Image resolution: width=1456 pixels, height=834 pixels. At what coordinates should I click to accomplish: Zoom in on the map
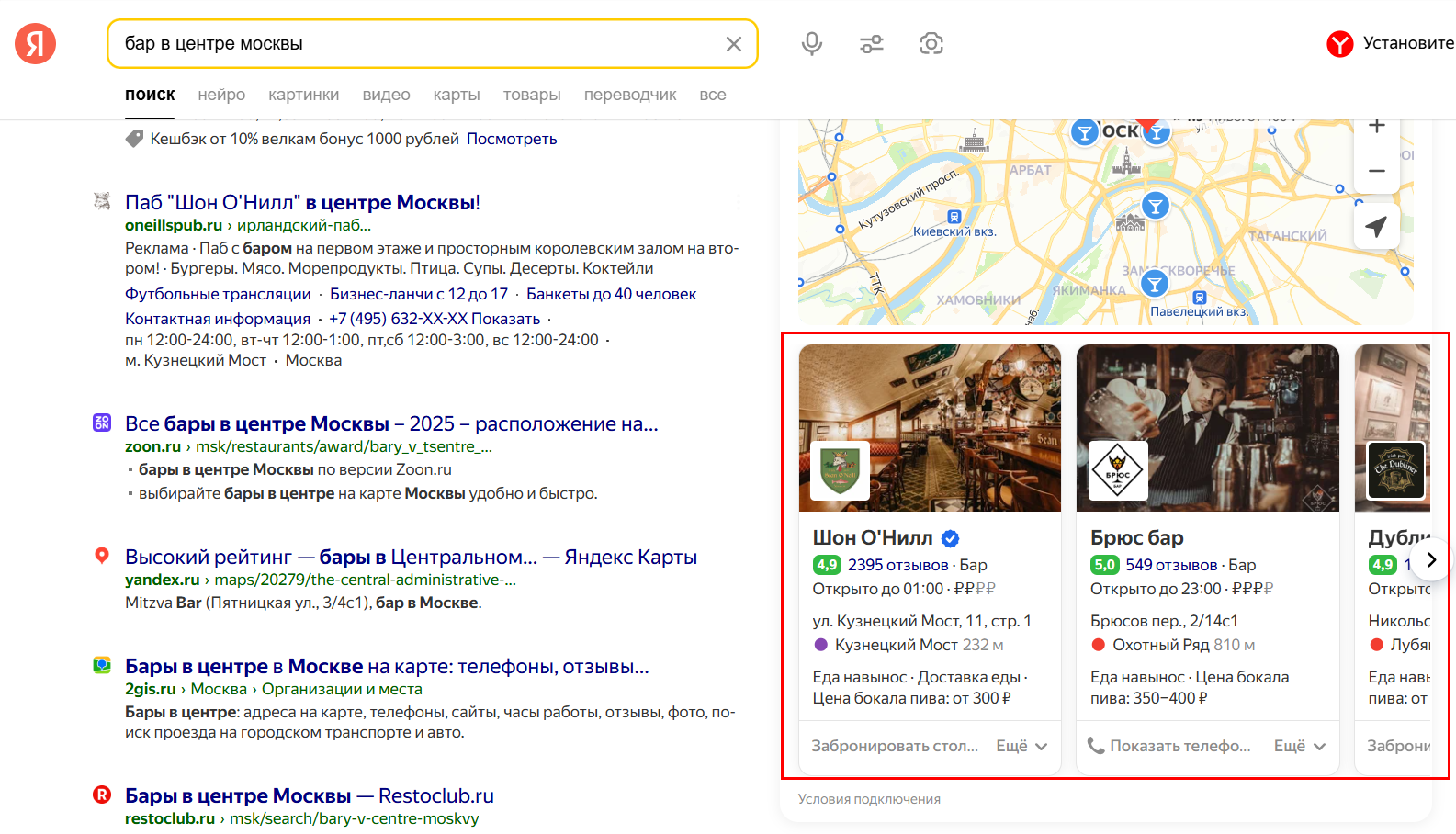(1376, 127)
